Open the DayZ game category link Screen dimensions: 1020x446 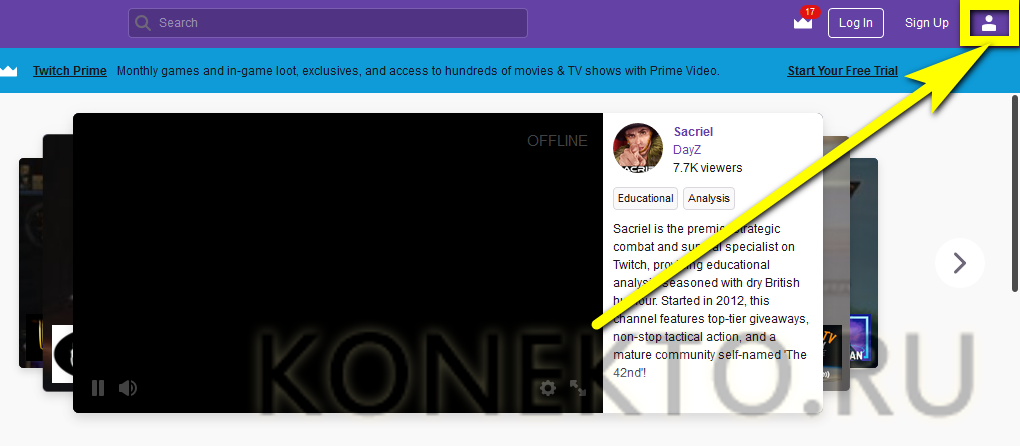coord(687,150)
